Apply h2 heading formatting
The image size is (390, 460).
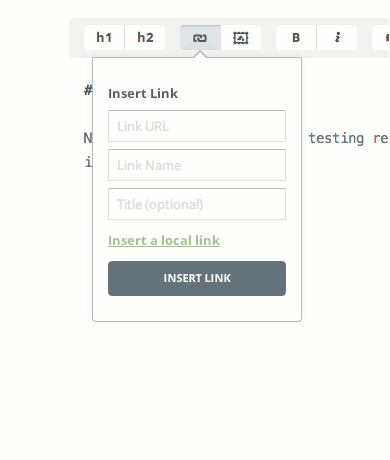click(145, 38)
